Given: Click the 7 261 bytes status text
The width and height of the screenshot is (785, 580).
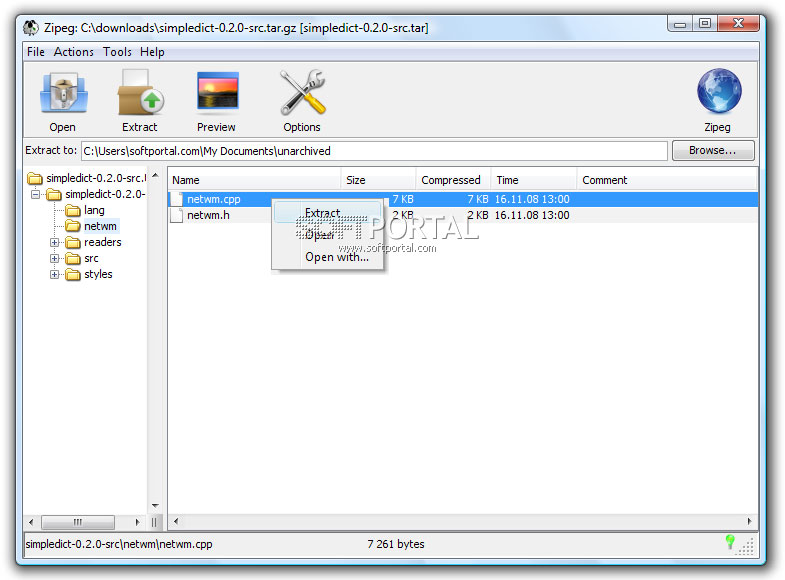Looking at the screenshot, I should pos(396,544).
